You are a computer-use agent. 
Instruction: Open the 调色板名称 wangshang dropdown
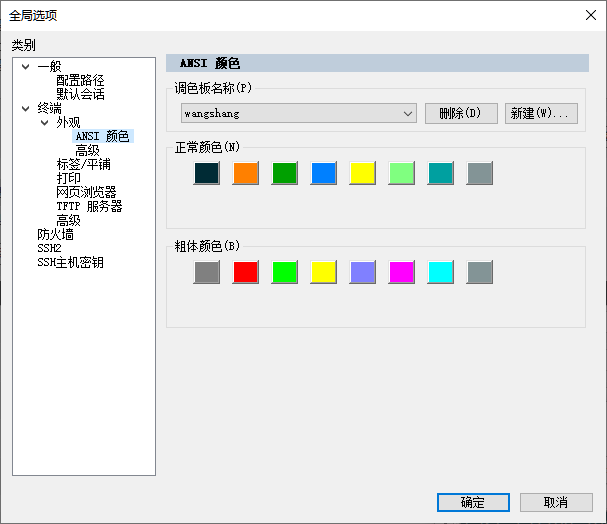pyautogui.click(x=299, y=113)
